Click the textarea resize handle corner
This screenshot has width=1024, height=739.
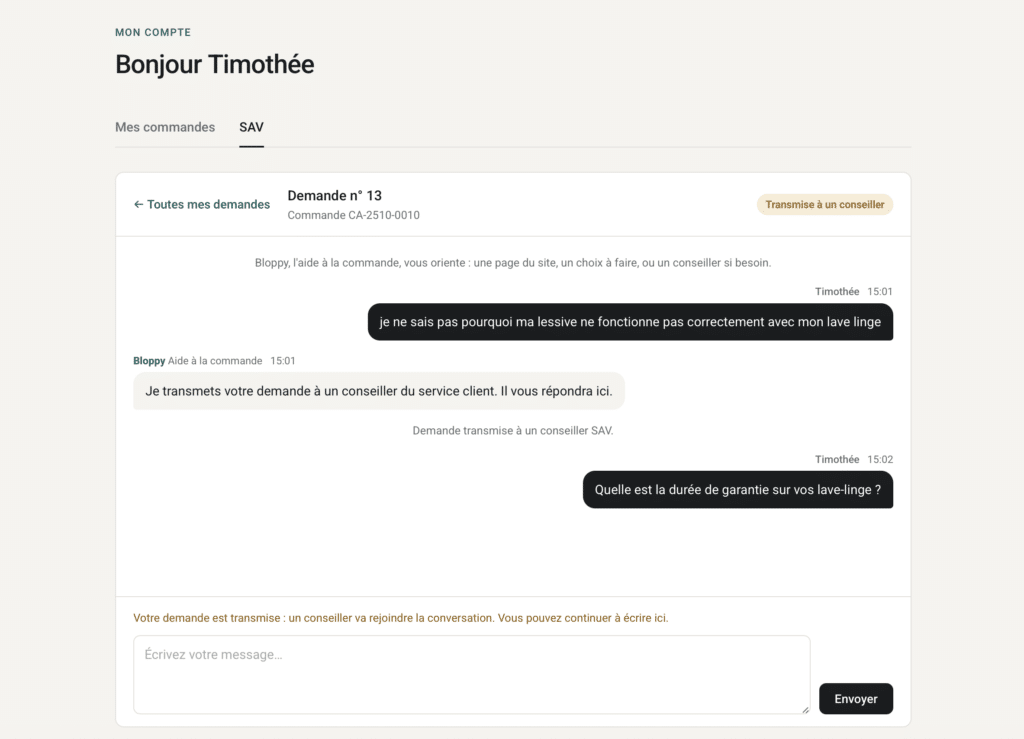805,710
